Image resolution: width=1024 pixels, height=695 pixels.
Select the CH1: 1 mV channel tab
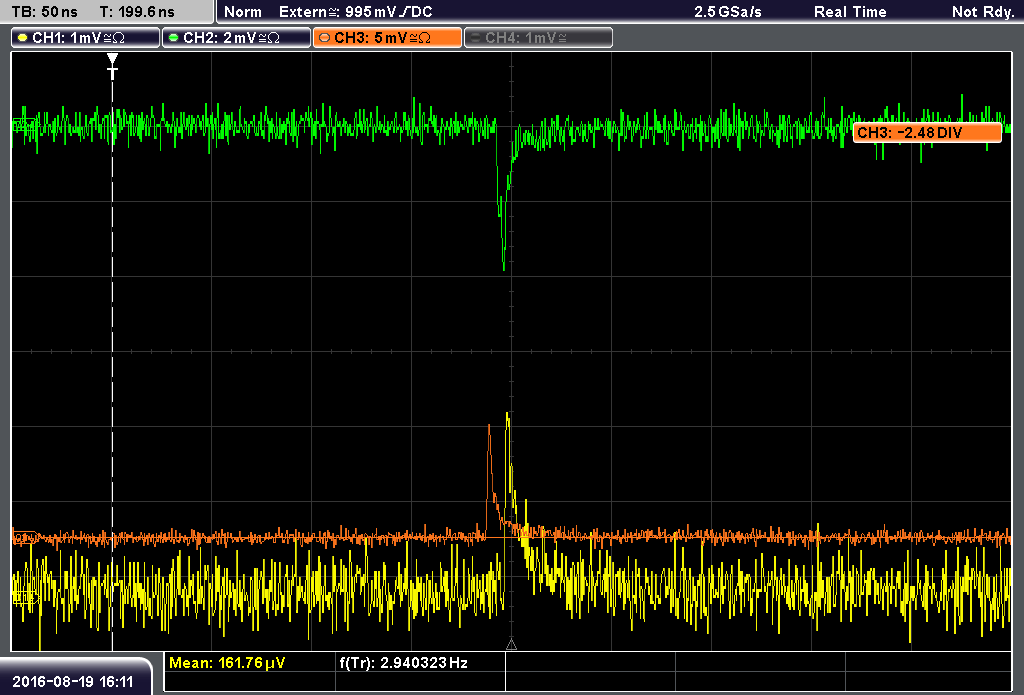tap(85, 38)
